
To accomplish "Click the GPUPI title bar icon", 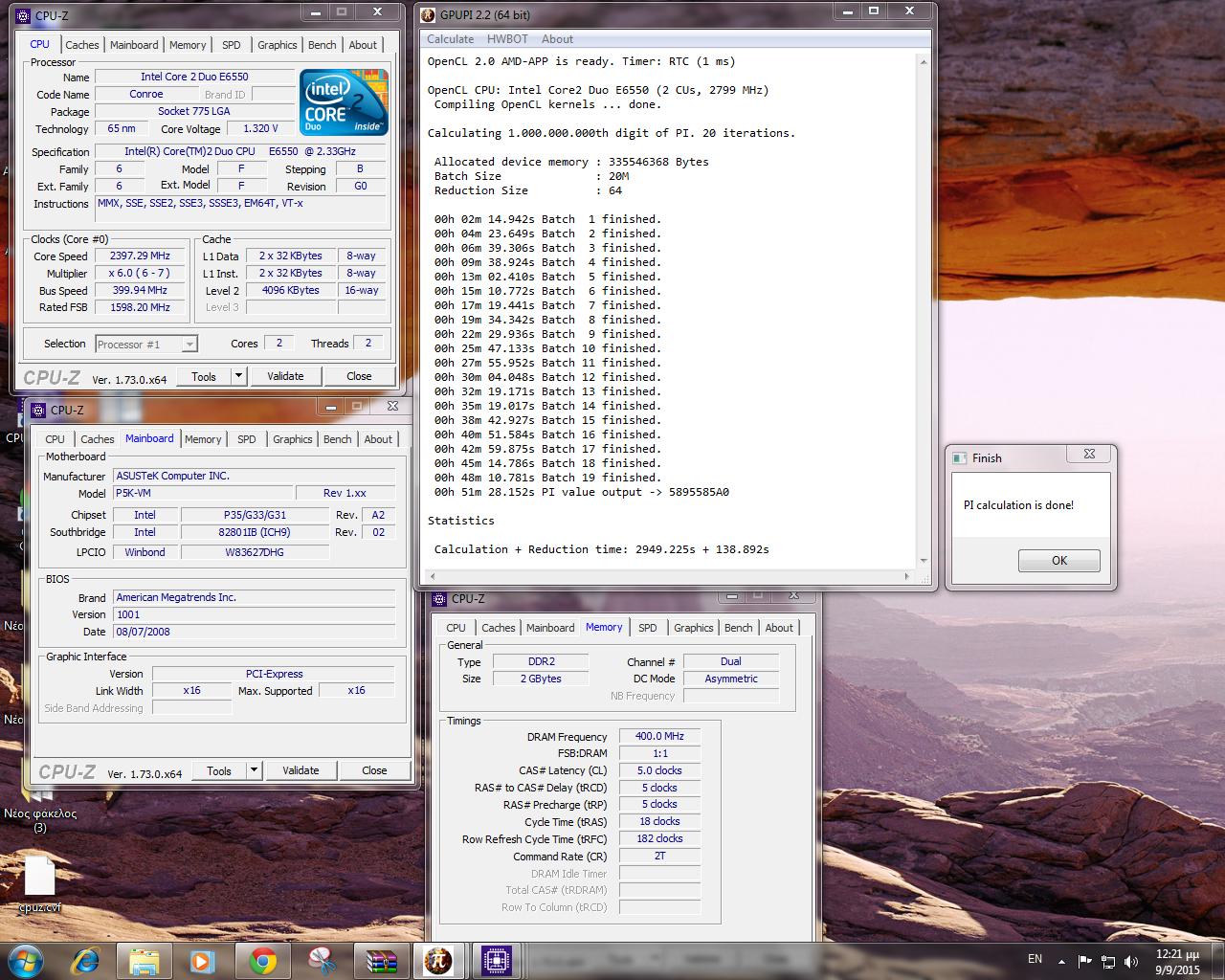I will [429, 14].
